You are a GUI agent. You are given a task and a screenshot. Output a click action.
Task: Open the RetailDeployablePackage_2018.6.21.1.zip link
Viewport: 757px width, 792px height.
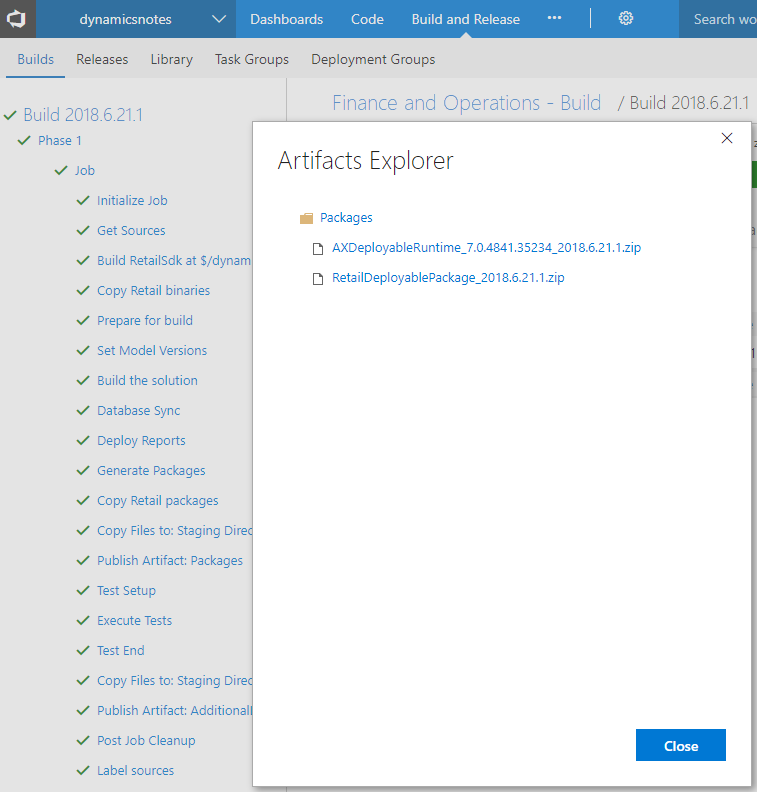pyautogui.click(x=448, y=278)
